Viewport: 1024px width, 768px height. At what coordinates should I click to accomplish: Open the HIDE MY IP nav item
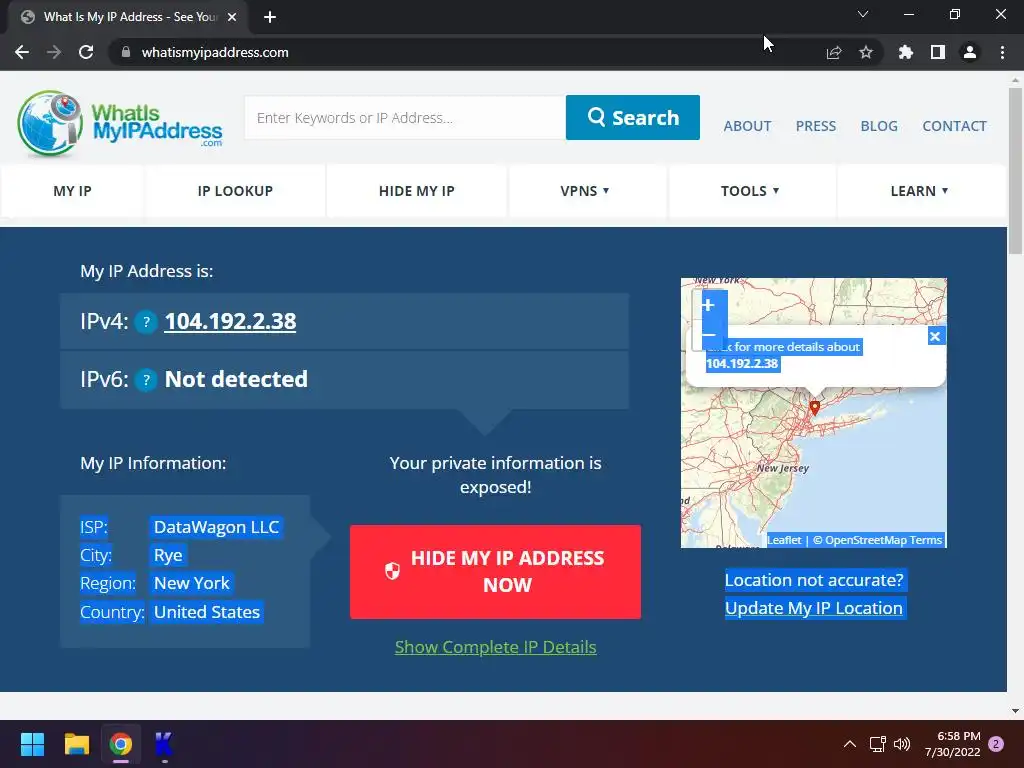click(x=417, y=191)
